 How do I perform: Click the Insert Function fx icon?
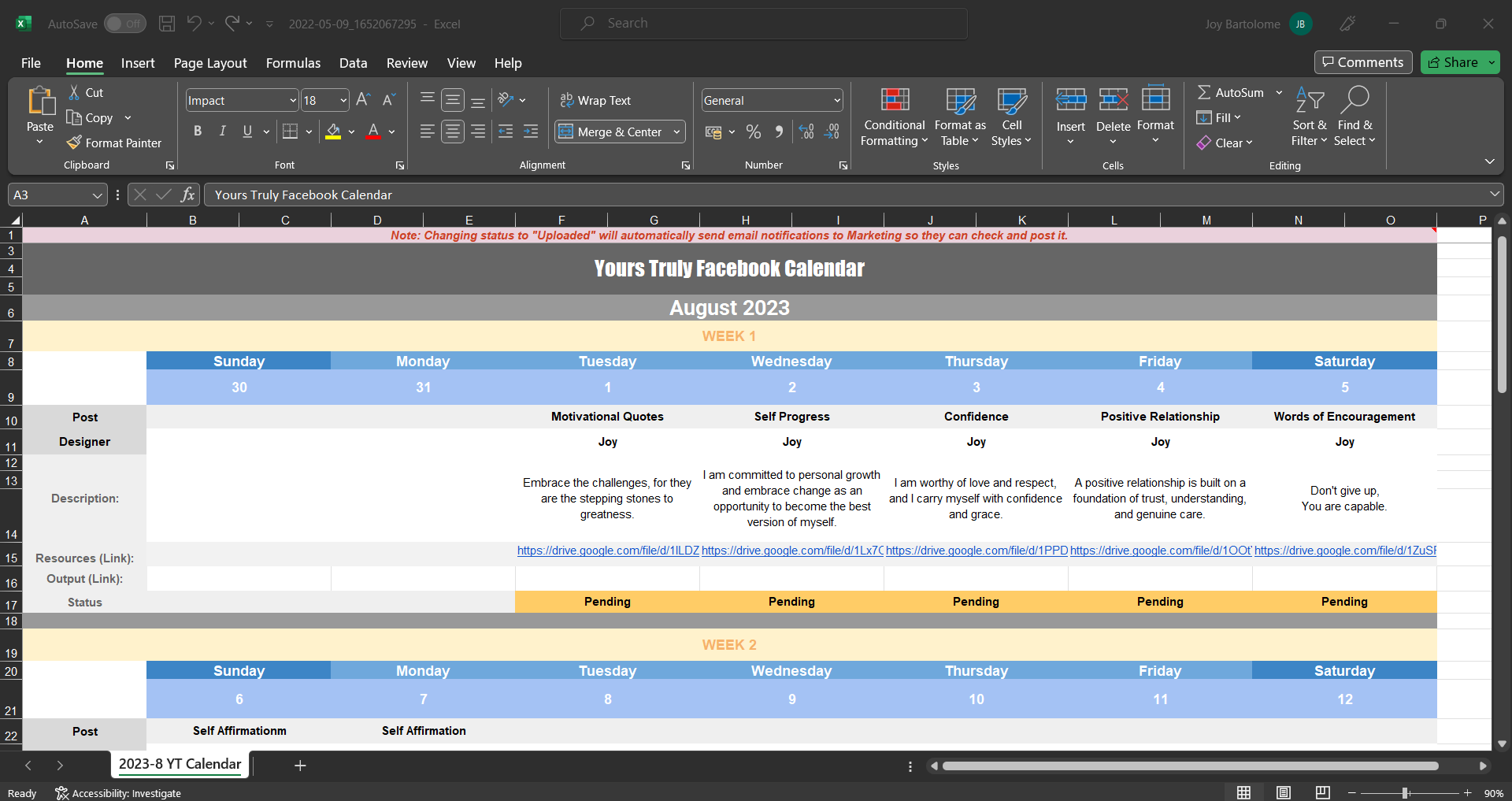[x=187, y=195]
